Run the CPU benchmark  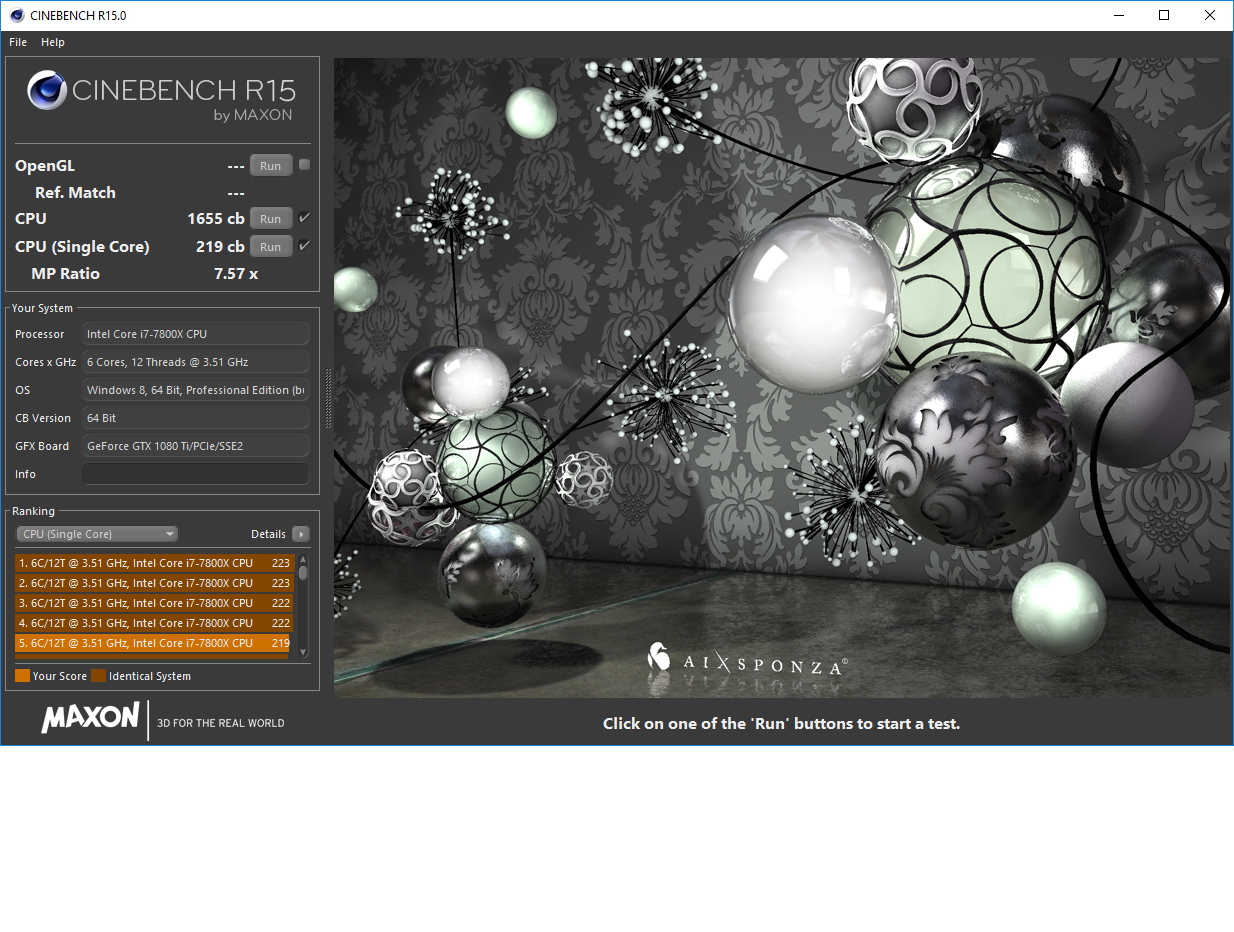click(x=271, y=219)
